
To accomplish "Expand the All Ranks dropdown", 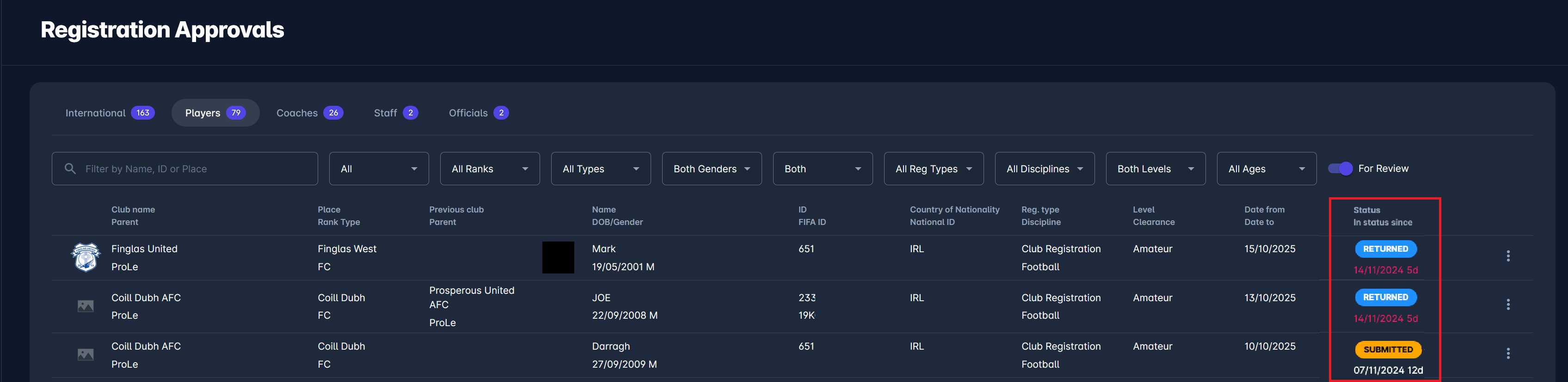I will (x=489, y=169).
